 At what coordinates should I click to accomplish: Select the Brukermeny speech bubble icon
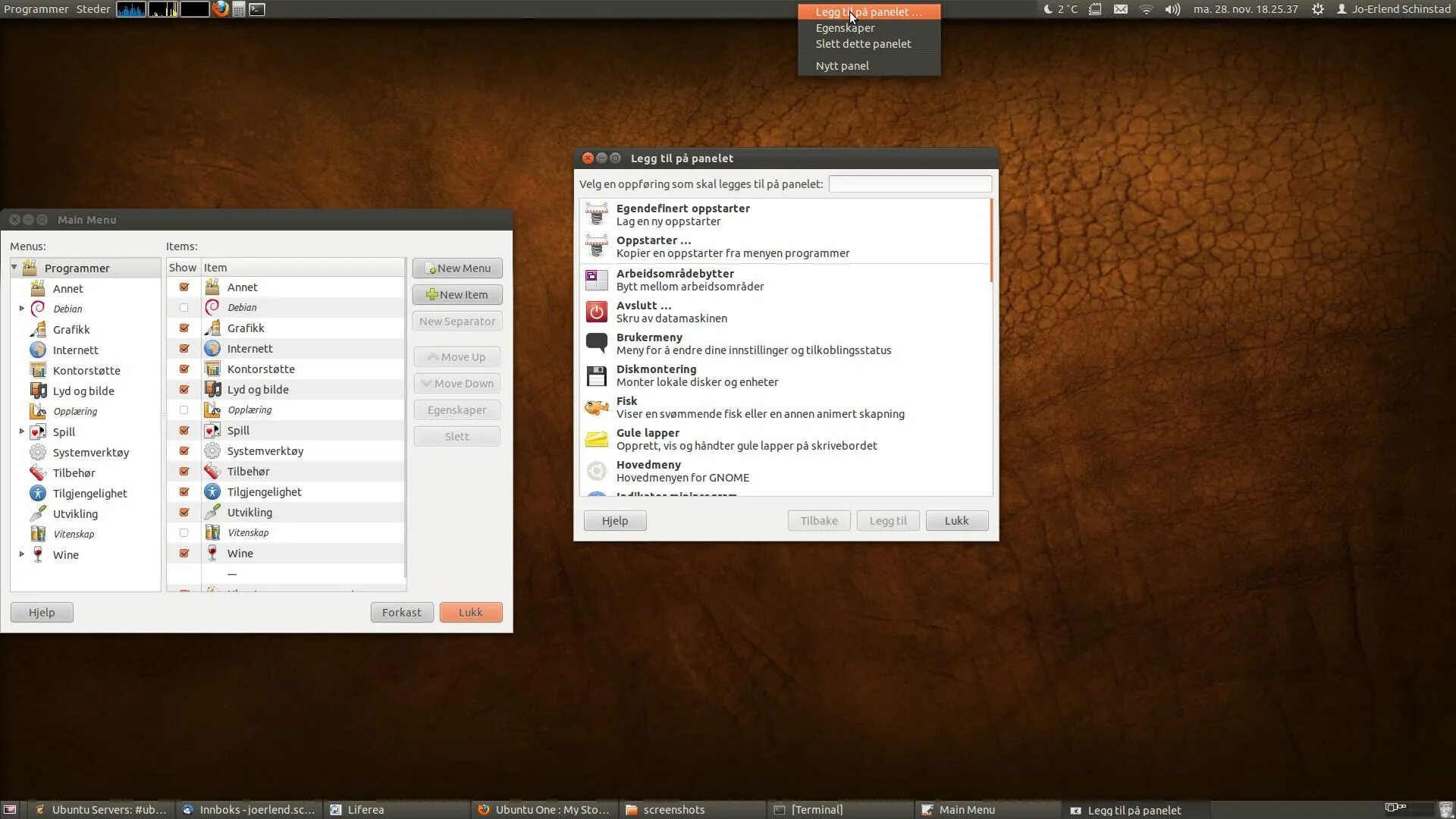(x=597, y=344)
